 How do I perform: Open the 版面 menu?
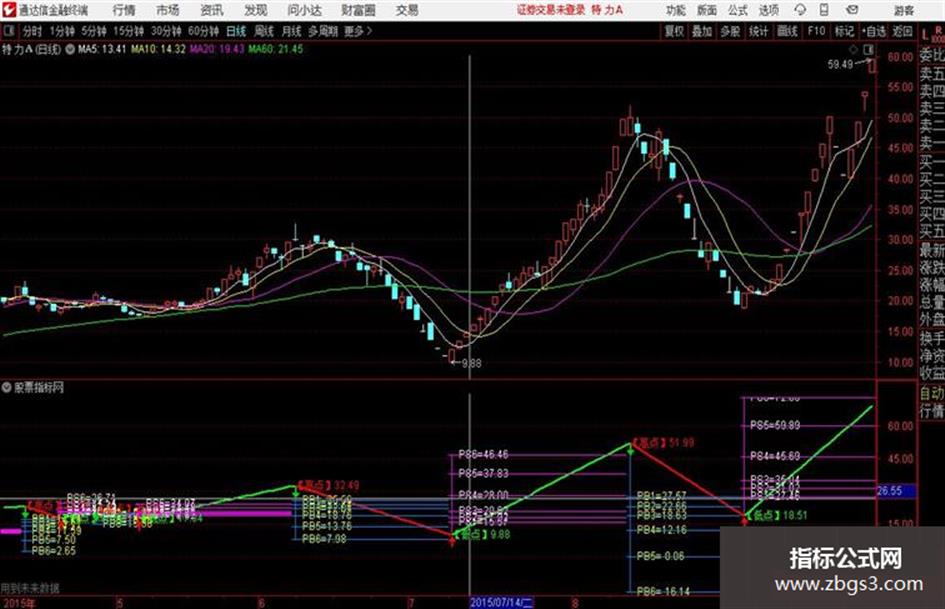[x=706, y=10]
